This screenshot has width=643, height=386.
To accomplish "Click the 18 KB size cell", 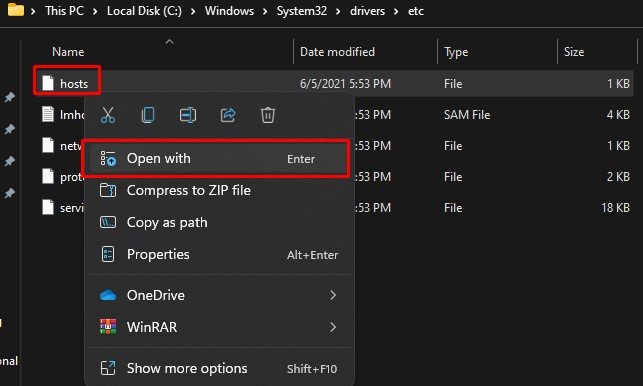I will [x=615, y=208].
